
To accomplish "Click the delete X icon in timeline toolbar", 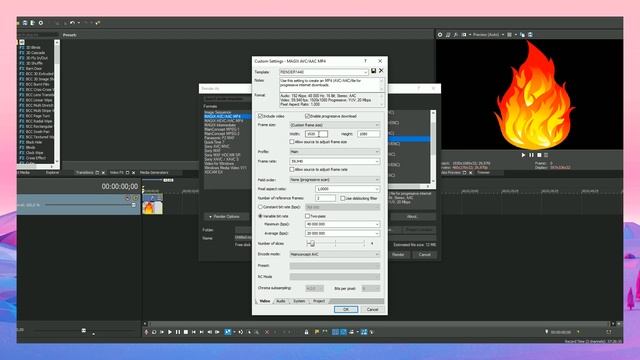I will 267,332.
